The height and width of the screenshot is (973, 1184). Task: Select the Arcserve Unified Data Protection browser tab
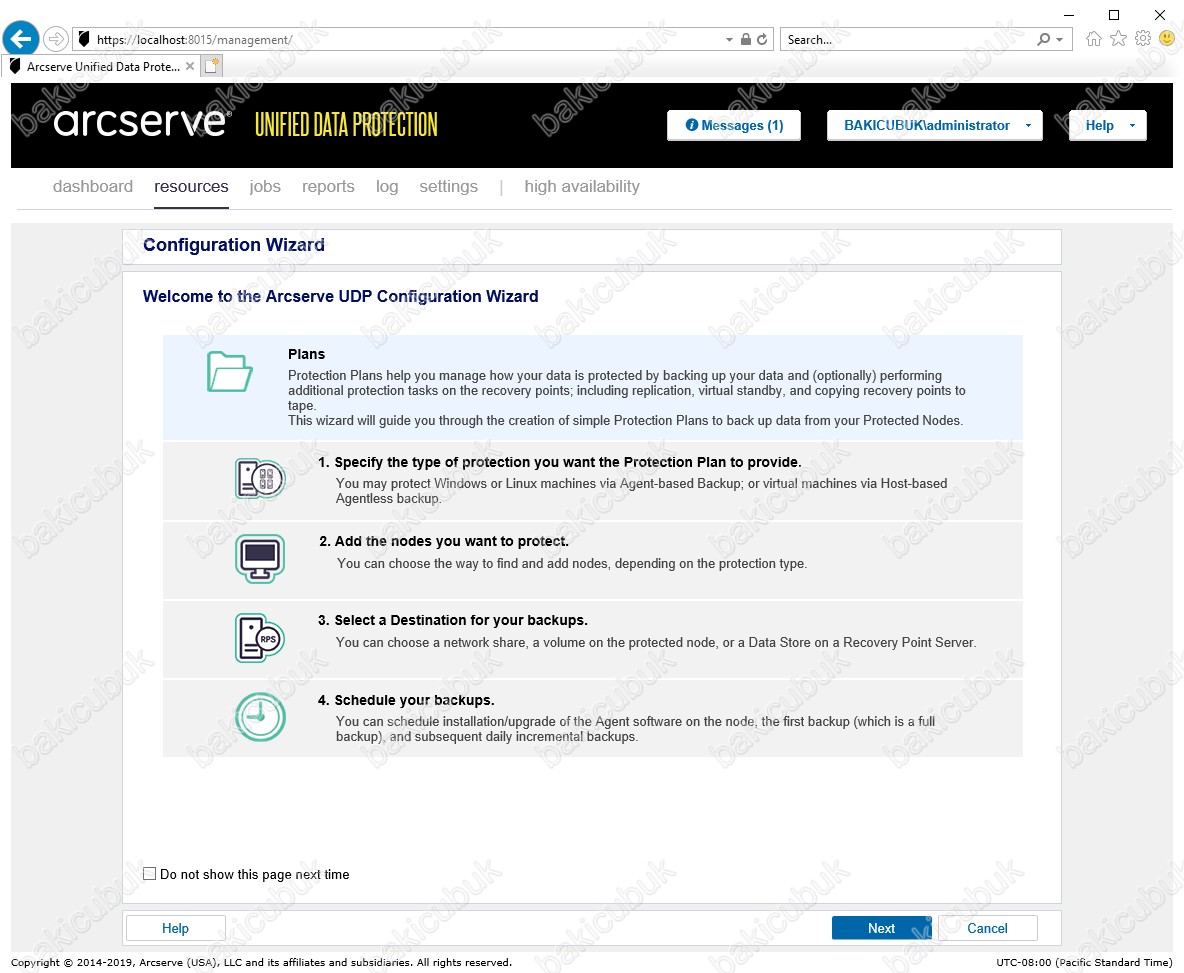[x=103, y=66]
